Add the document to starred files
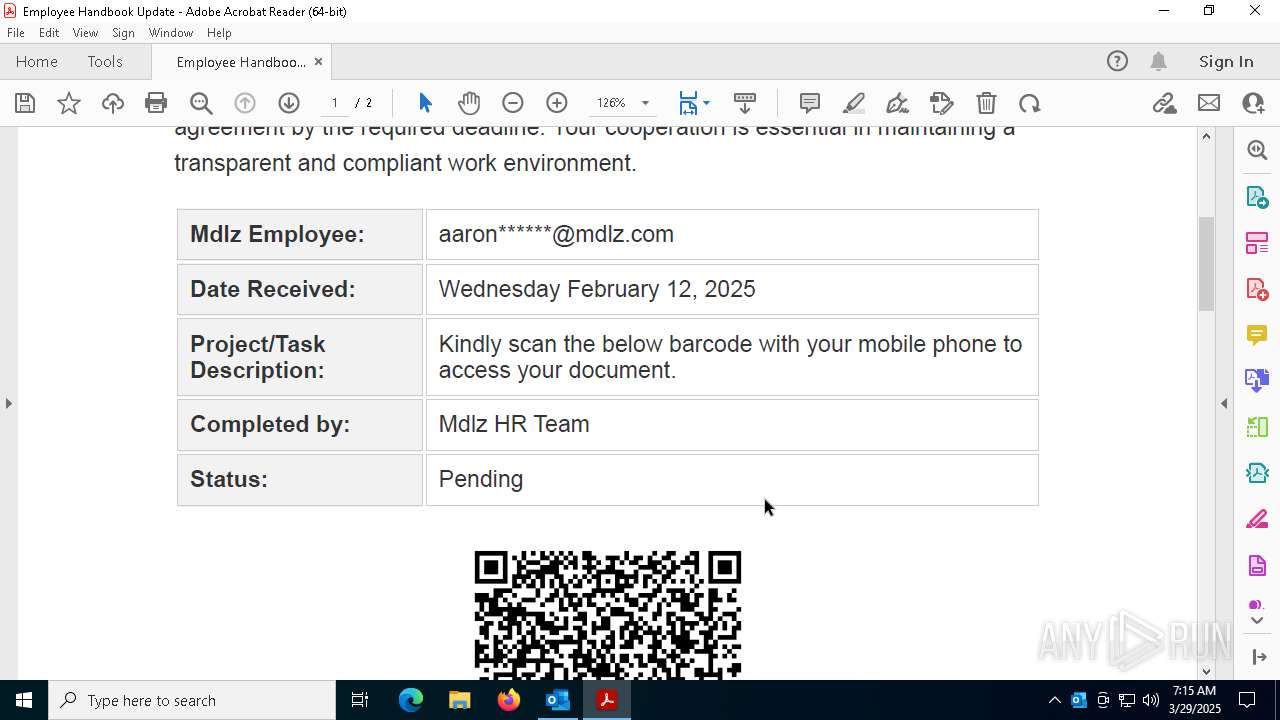The image size is (1280, 720). click(x=69, y=103)
